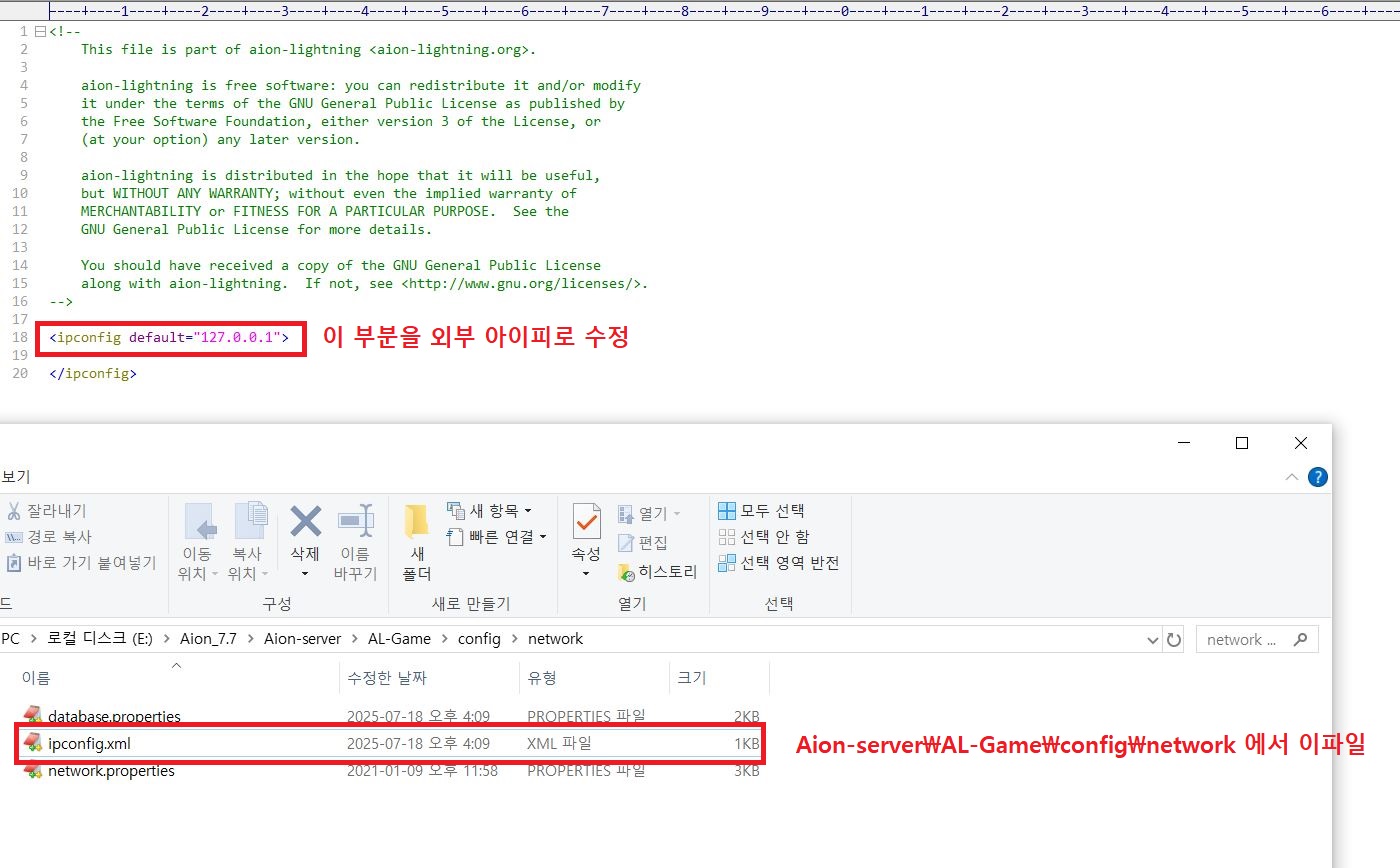Screen dimensions: 1400x868
Task: Create a new folder (새 폴더)
Action: coord(417,541)
